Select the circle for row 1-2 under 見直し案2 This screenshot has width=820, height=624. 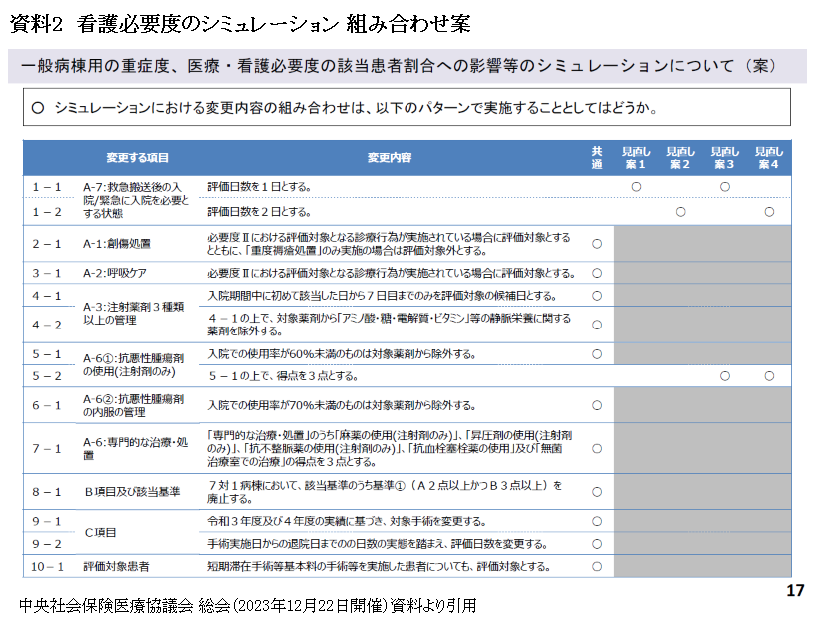tap(680, 212)
